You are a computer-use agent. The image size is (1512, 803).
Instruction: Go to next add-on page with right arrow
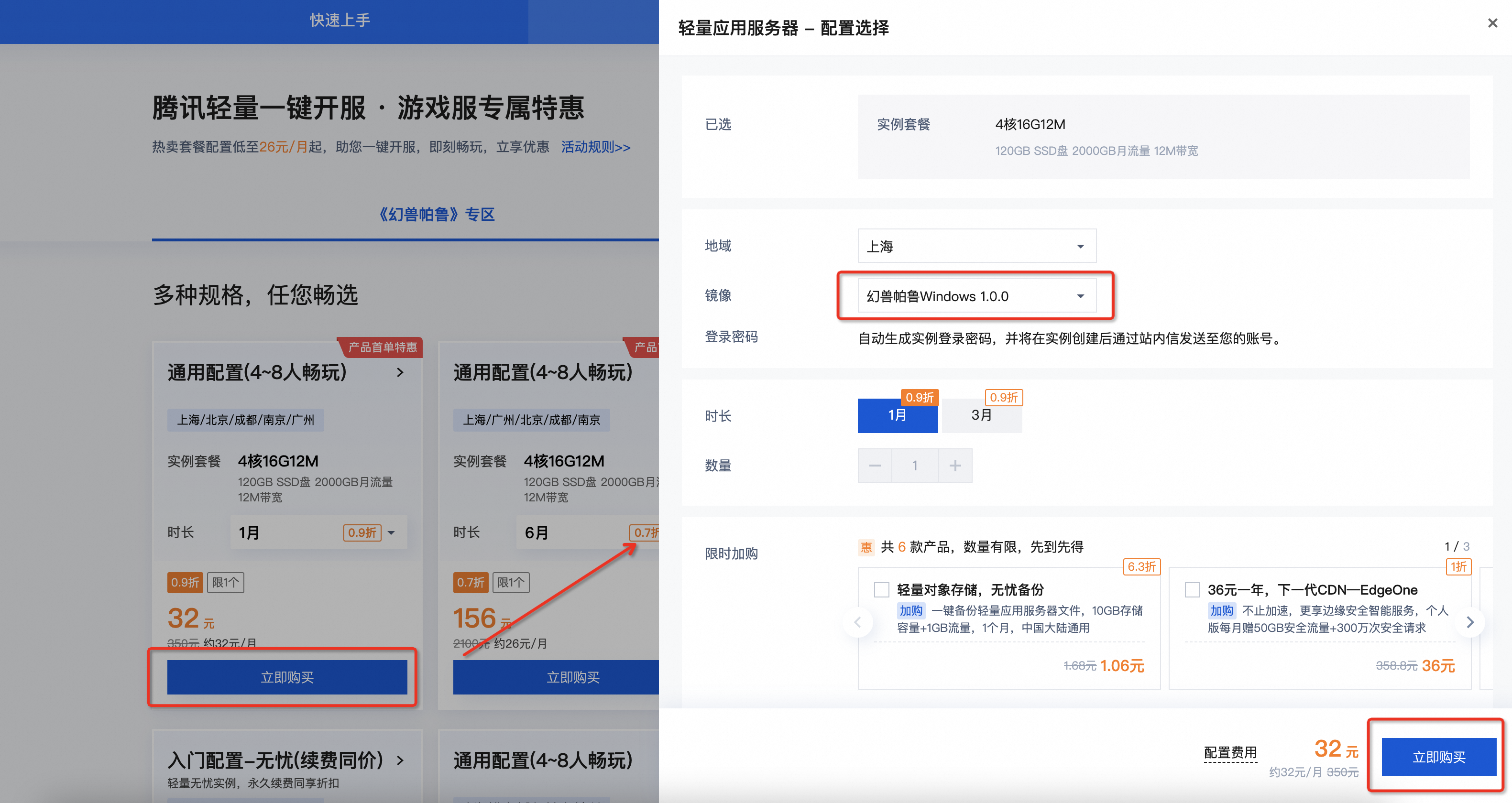pyautogui.click(x=1470, y=622)
